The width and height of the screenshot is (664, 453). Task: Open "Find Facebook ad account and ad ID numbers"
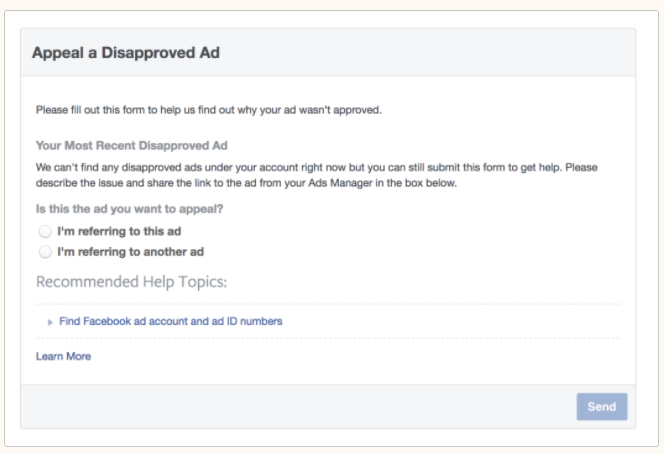170,322
